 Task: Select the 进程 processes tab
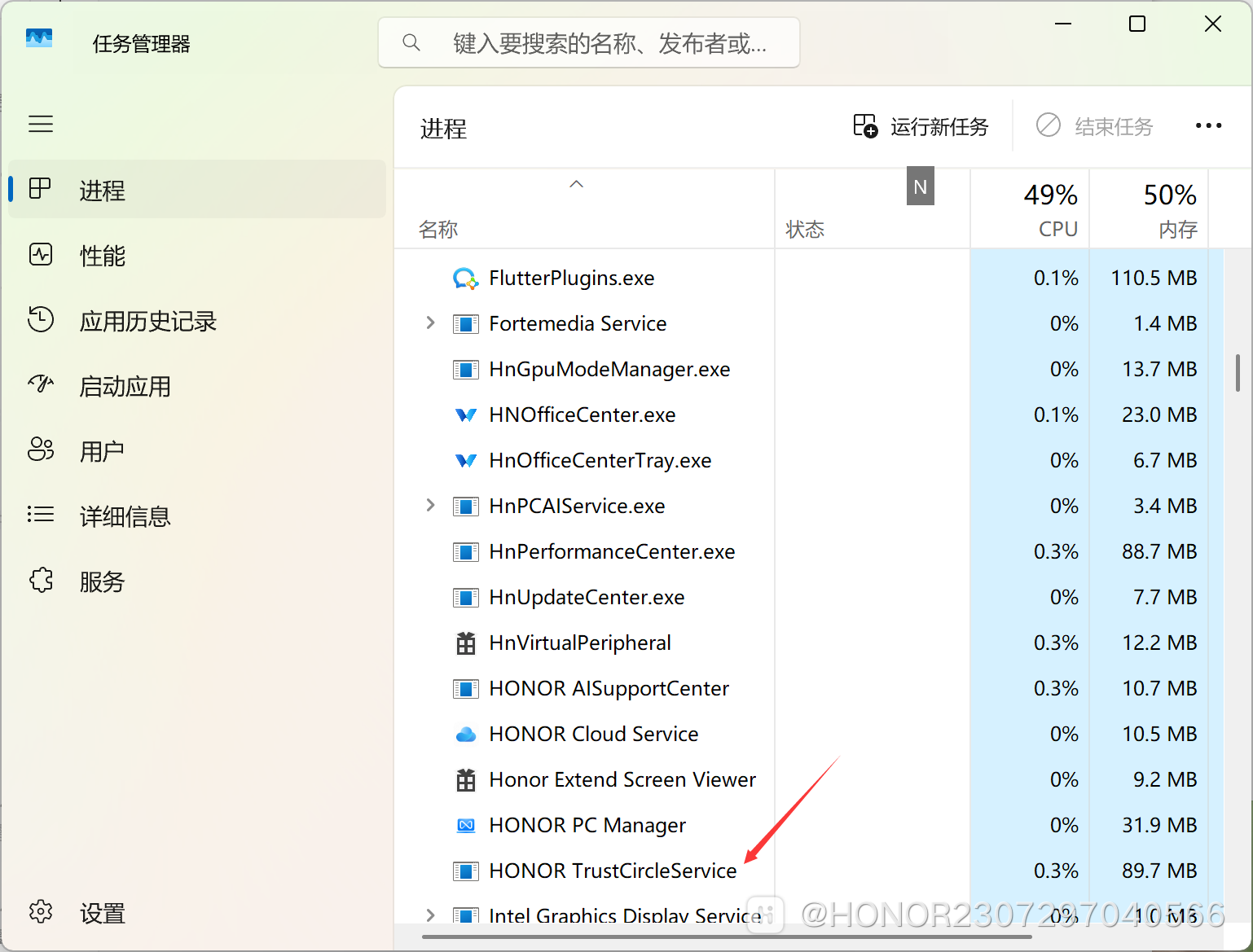(x=197, y=190)
